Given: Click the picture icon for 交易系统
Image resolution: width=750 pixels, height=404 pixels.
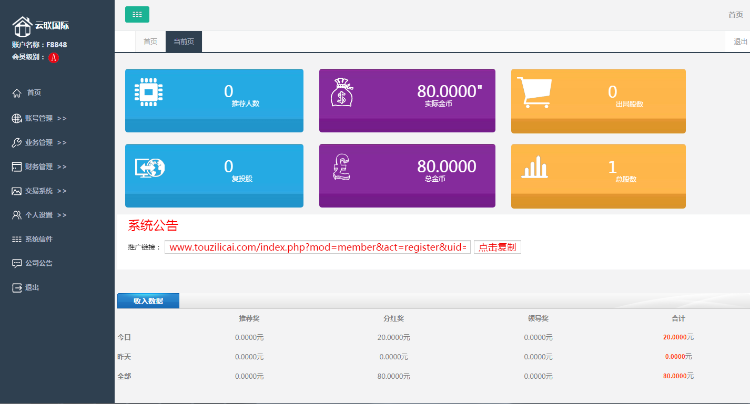Looking at the screenshot, I should pos(17,191).
